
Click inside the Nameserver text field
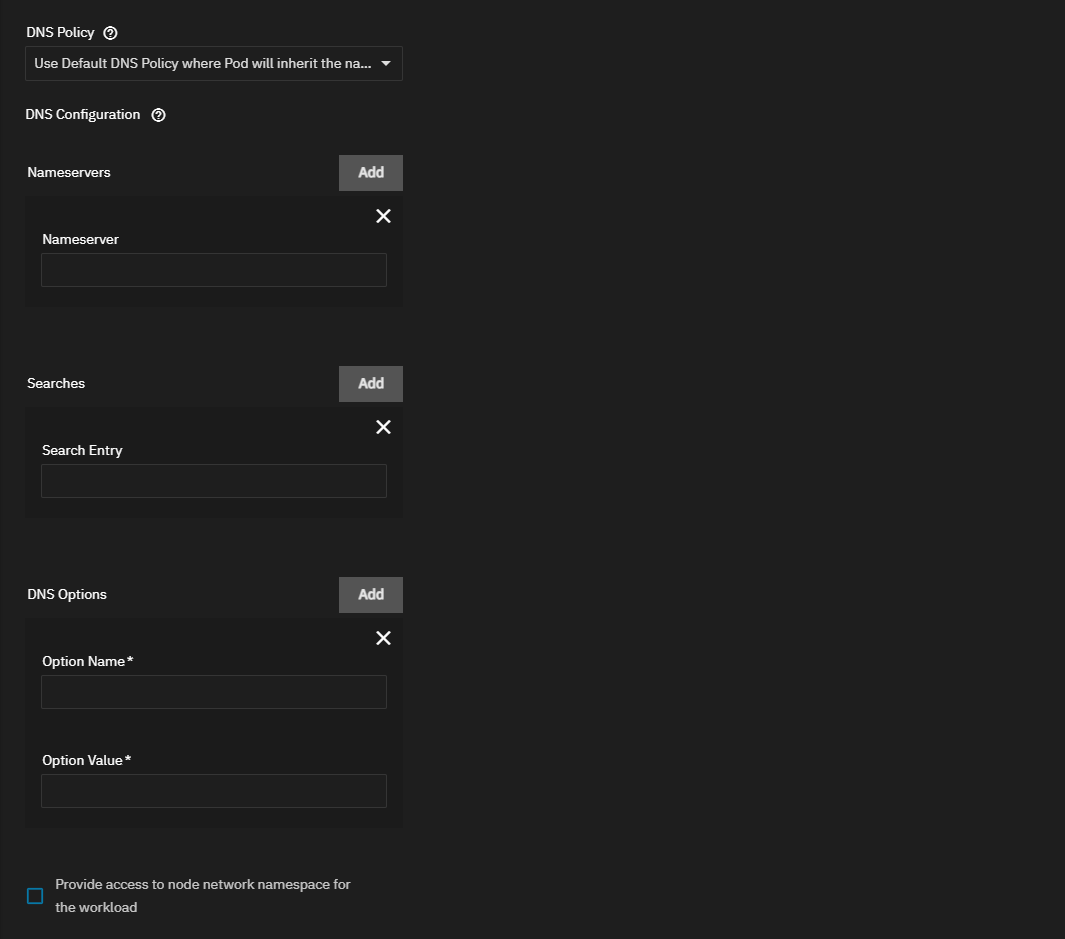[213, 269]
